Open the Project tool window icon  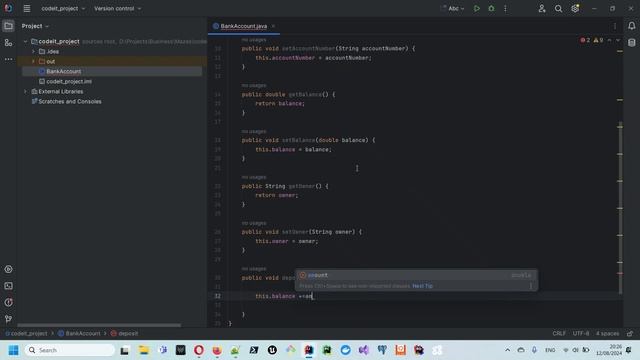(8, 26)
